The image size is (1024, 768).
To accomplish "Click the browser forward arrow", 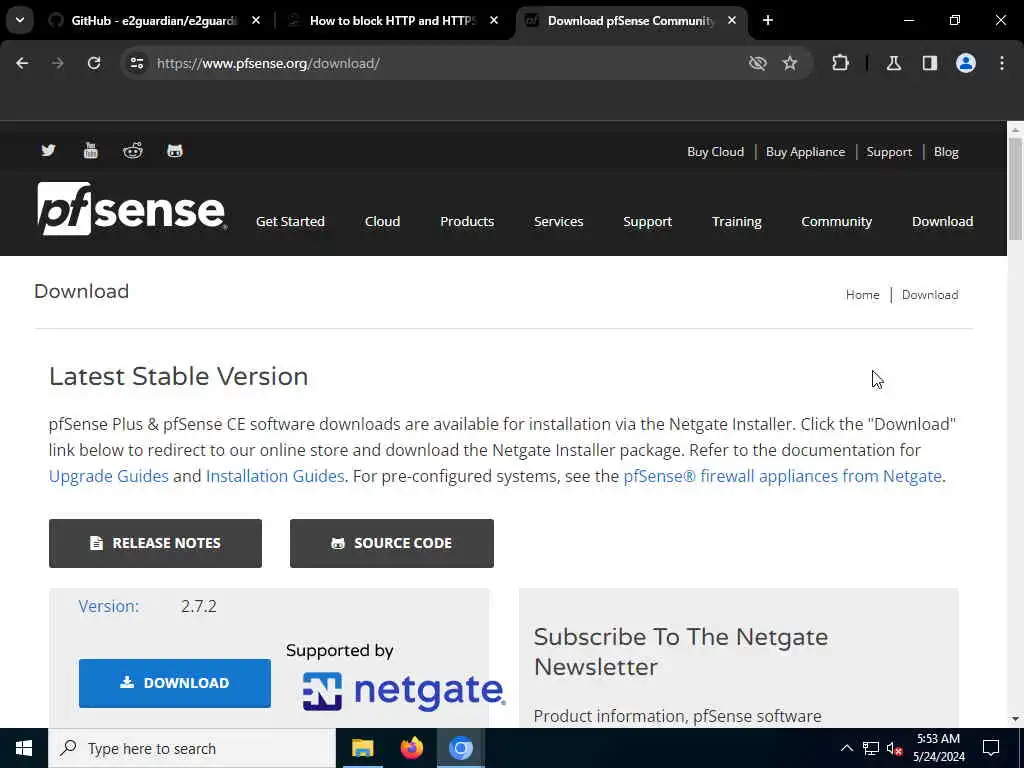I will point(57,63).
